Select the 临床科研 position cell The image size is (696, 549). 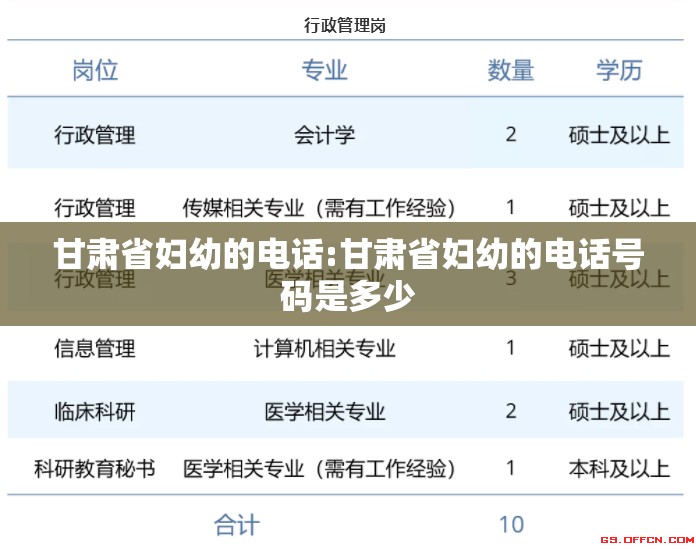(95, 411)
